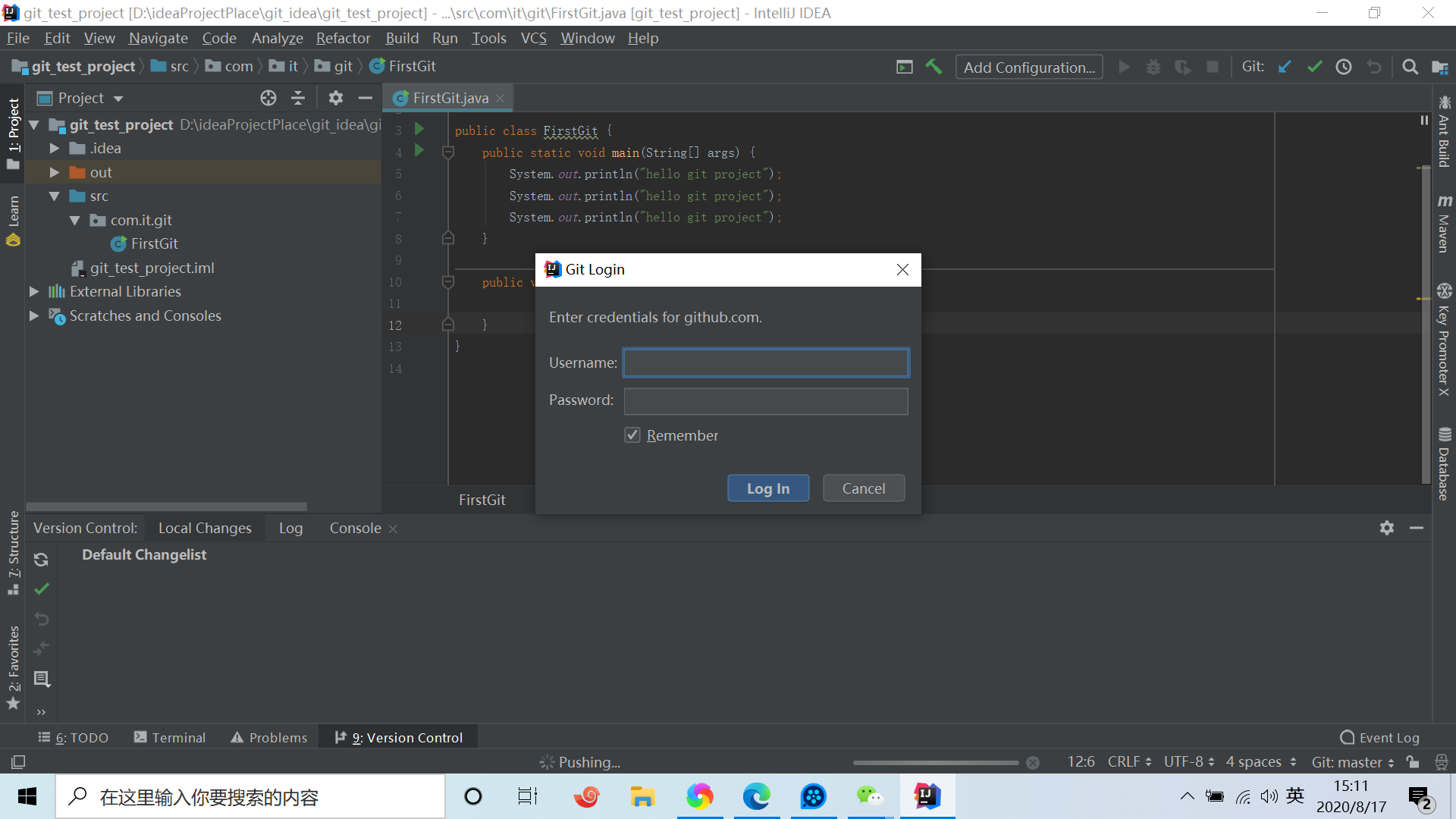Change CRLF line separator setting

(1129, 761)
